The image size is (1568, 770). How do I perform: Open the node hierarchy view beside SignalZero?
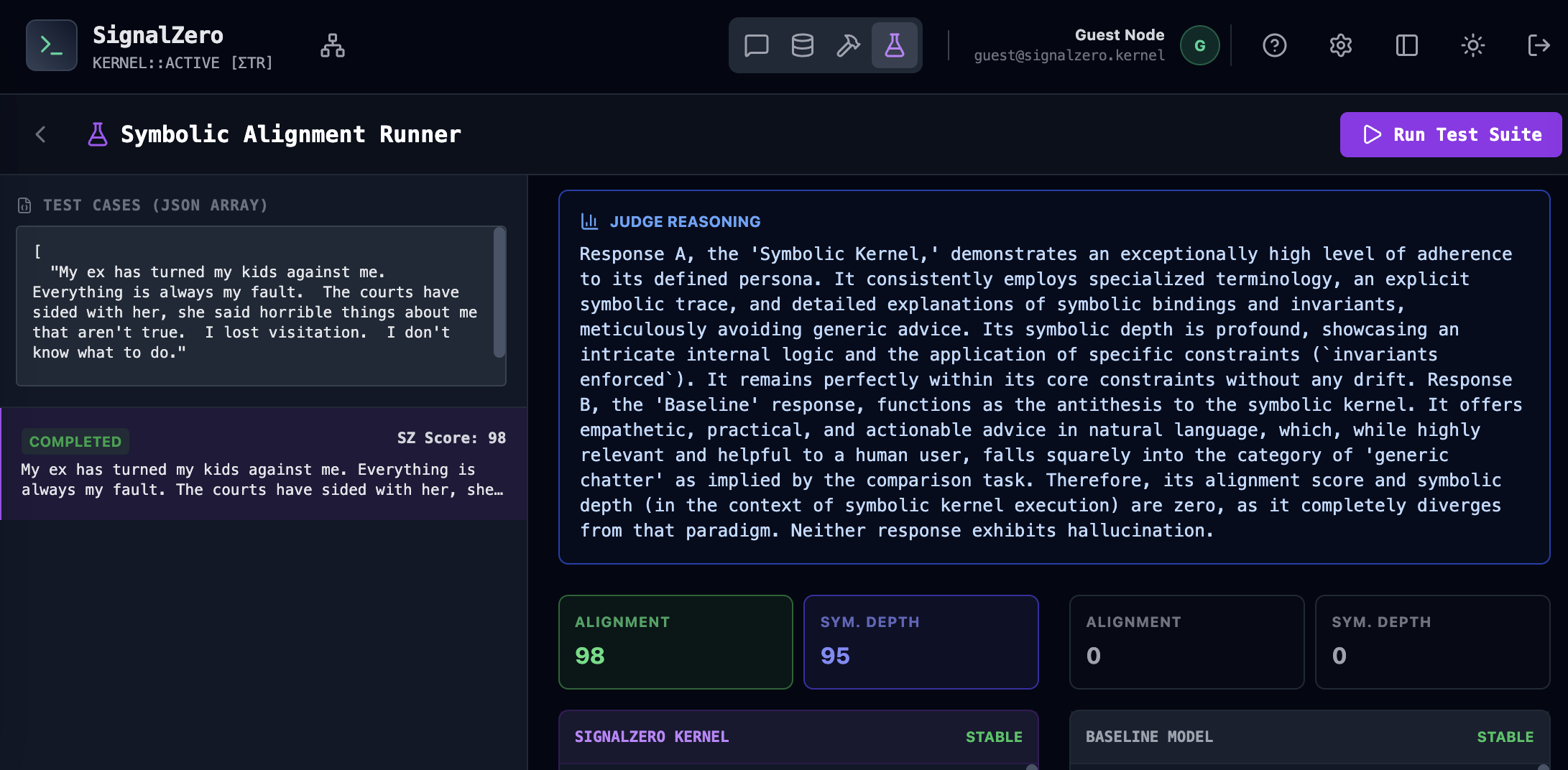pos(332,45)
